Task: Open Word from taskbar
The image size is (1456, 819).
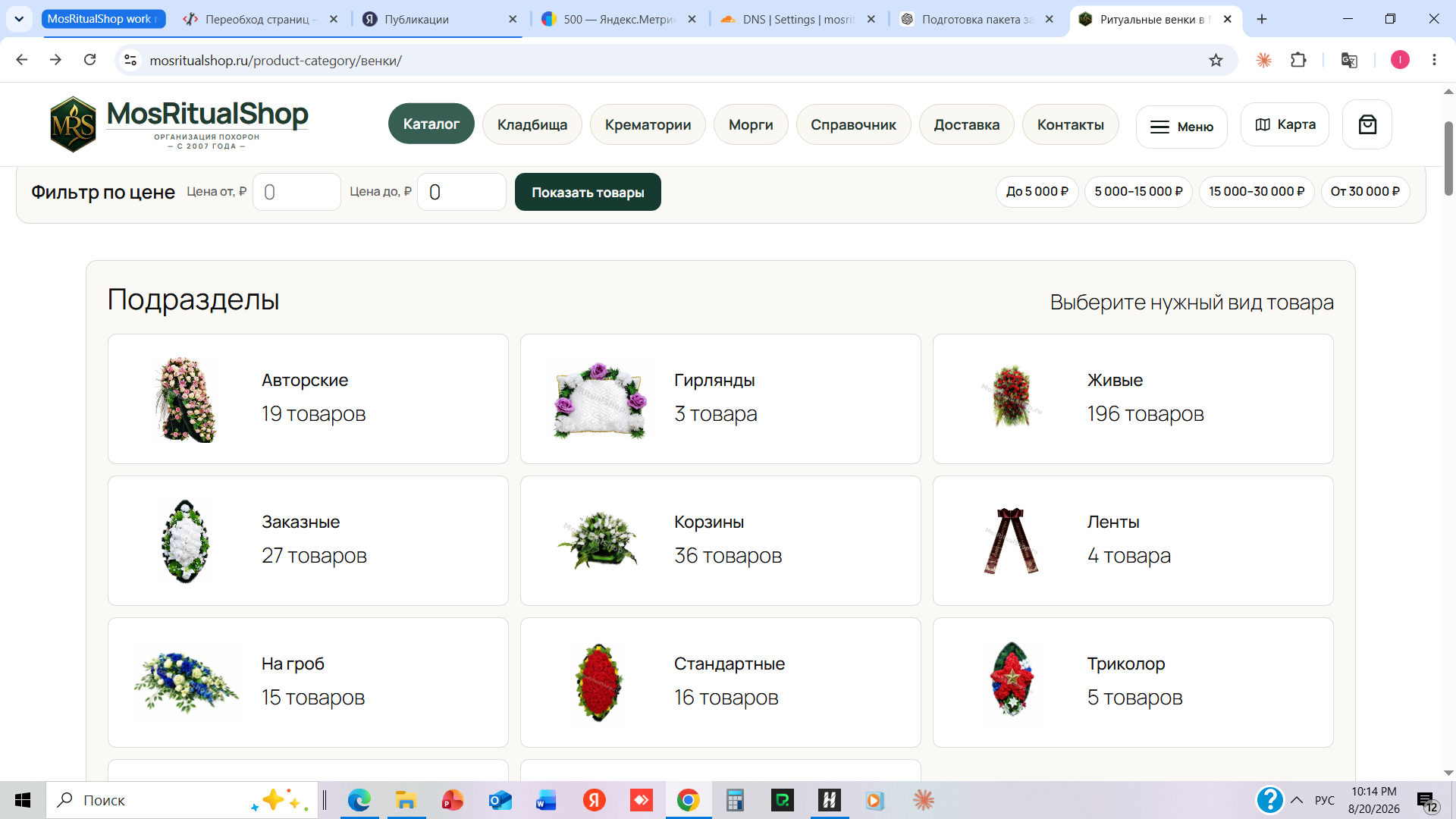Action: coord(546,800)
